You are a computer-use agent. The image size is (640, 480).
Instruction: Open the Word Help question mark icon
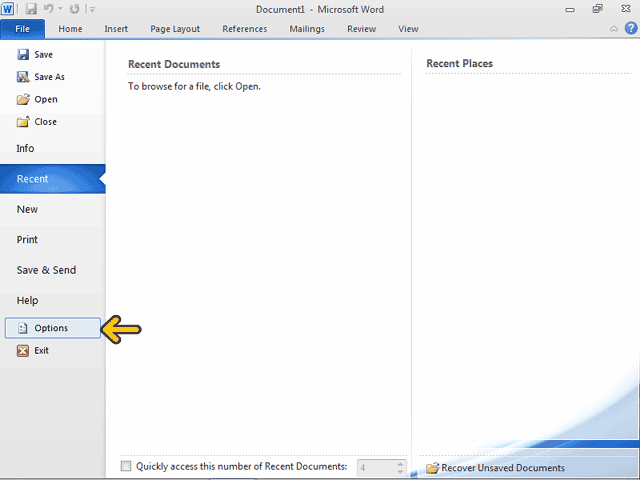[x=631, y=28]
